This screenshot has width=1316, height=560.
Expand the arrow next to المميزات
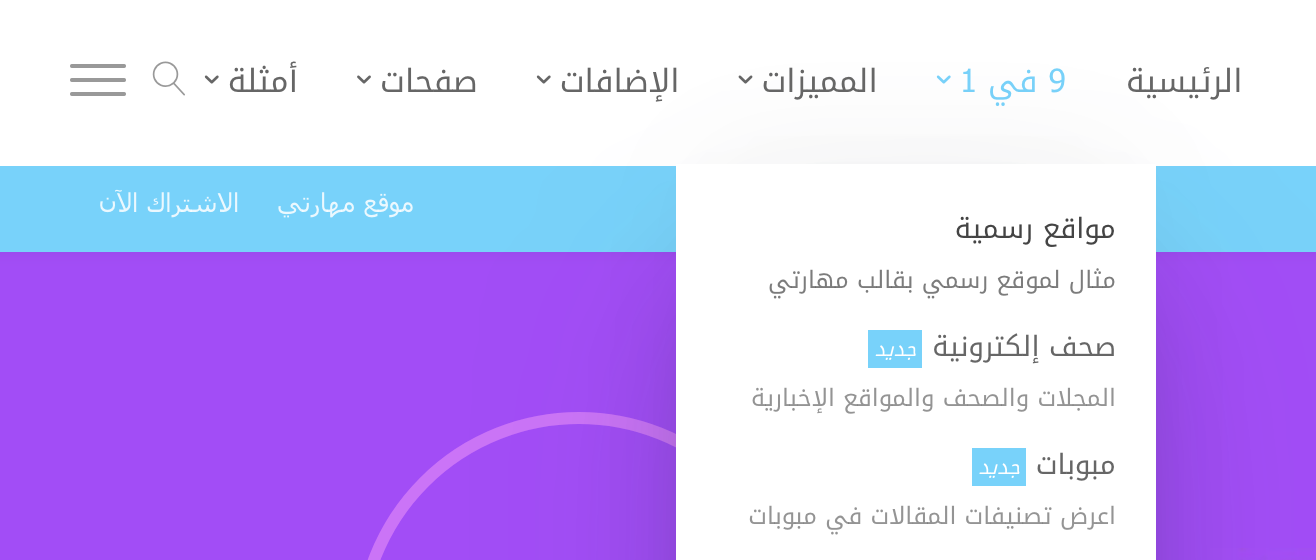click(746, 80)
